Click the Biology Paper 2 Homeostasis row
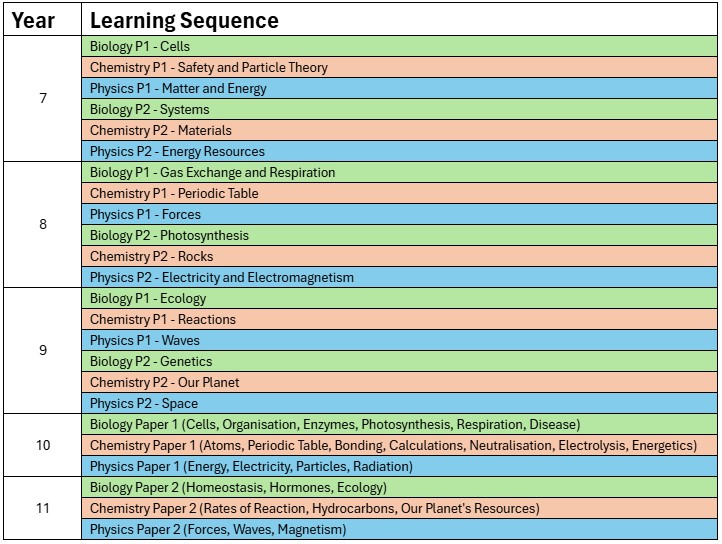The height and width of the screenshot is (544, 722). point(238,487)
